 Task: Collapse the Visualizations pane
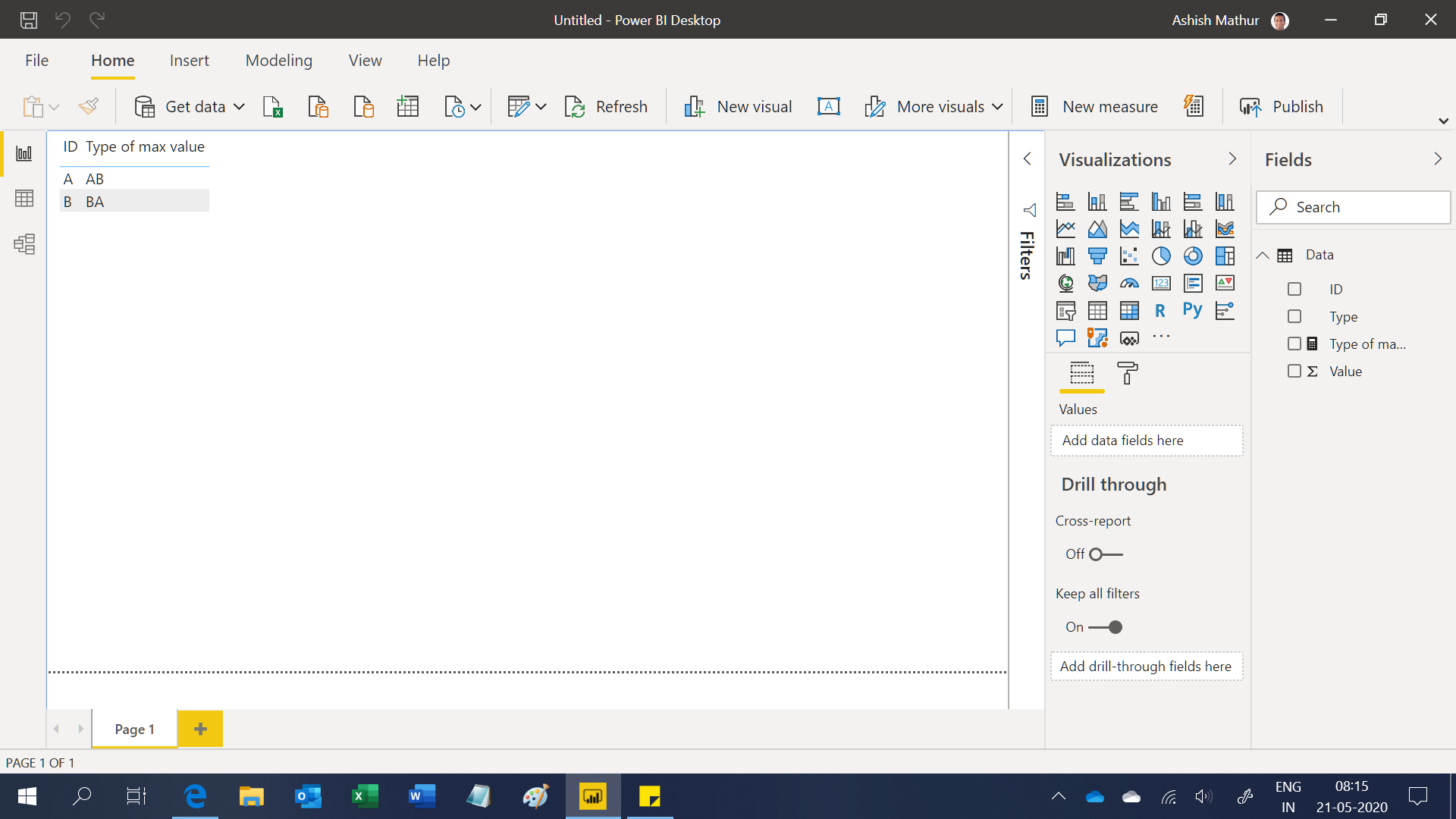[x=1232, y=159]
